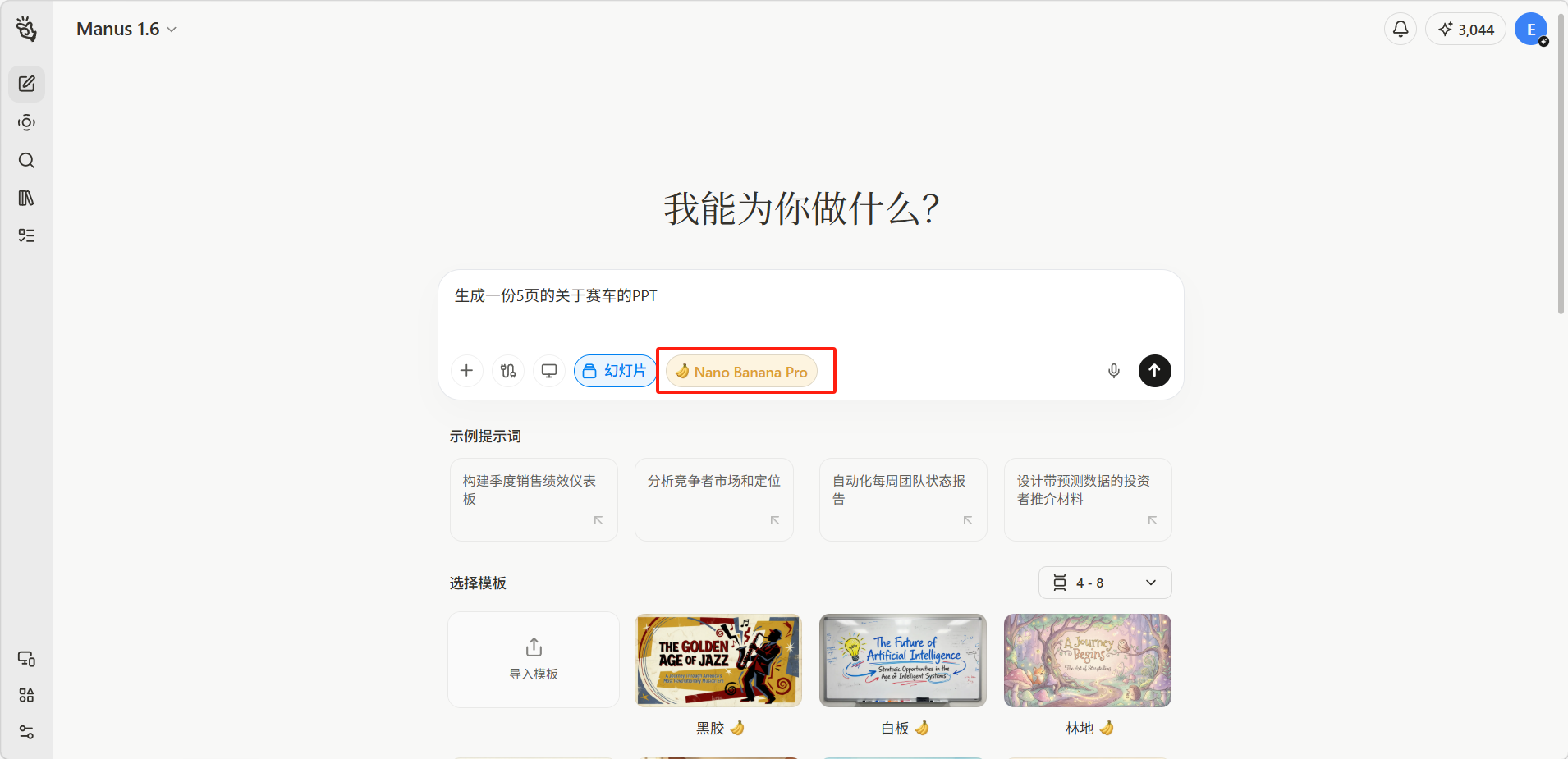This screenshot has width=1568, height=759.
Task: Open the 4 - 8 slide count dropdown
Action: 1104,583
